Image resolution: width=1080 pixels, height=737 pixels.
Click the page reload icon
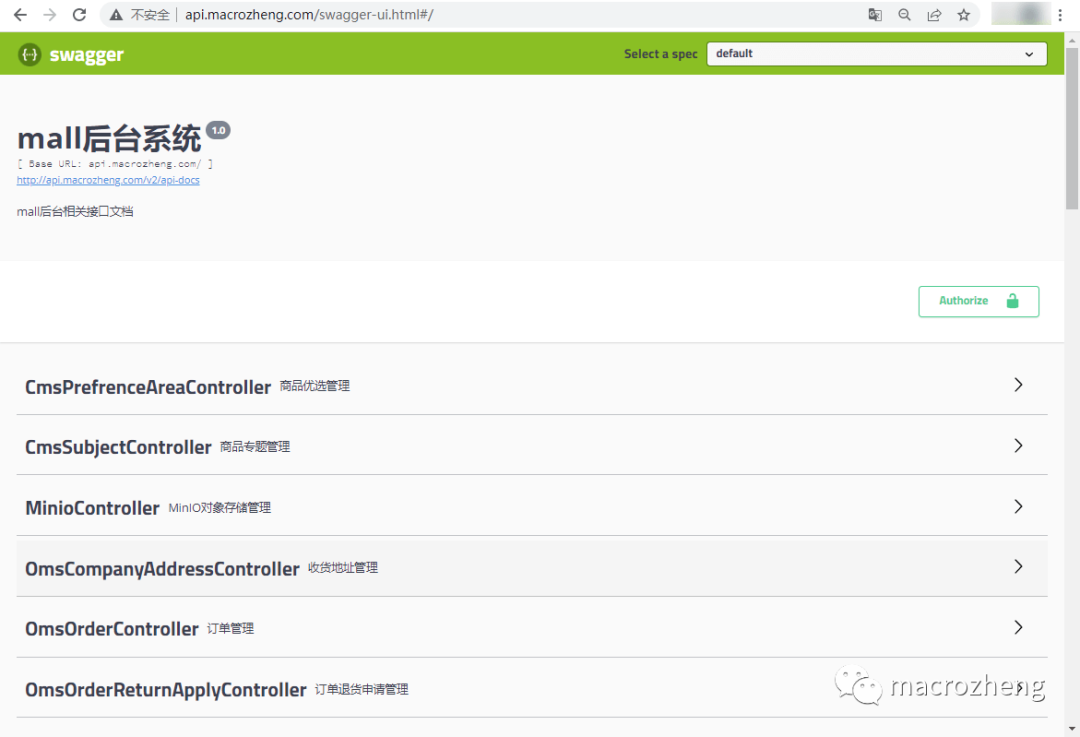point(79,14)
